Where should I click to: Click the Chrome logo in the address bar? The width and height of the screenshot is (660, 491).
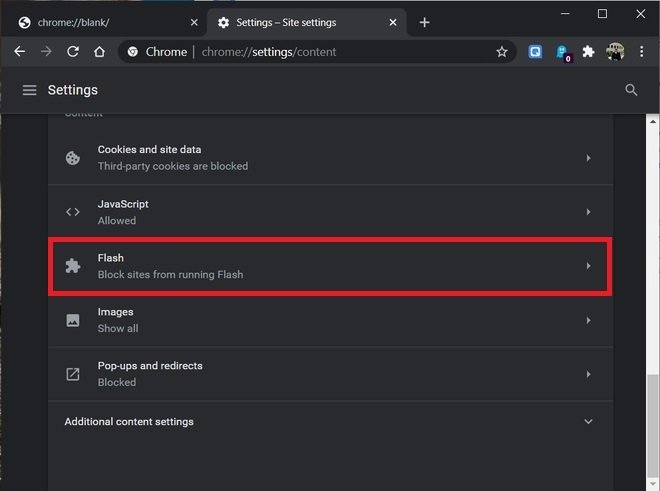pyautogui.click(x=133, y=52)
